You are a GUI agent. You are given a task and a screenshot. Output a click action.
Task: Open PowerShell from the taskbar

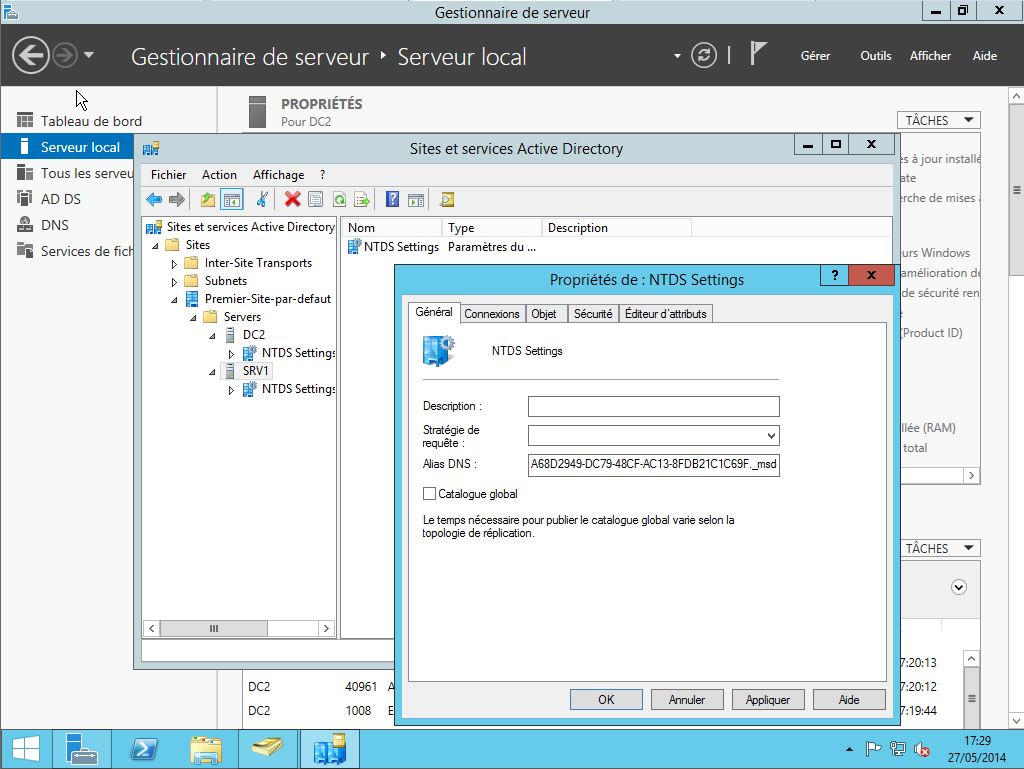click(144, 749)
